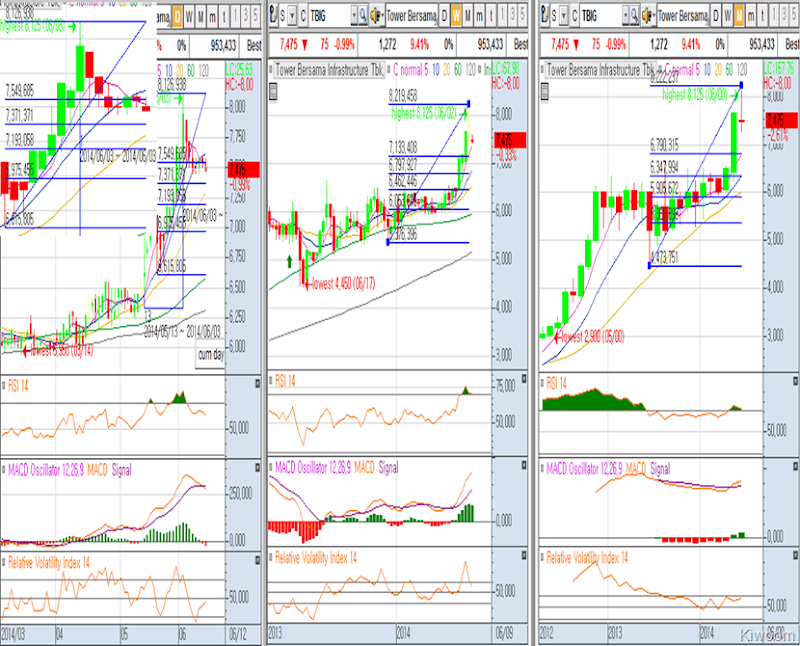Viewport: 800px width, 646px height.
Task: Click TBIG ticker field in middle weekly chart
Action: [x=329, y=16]
